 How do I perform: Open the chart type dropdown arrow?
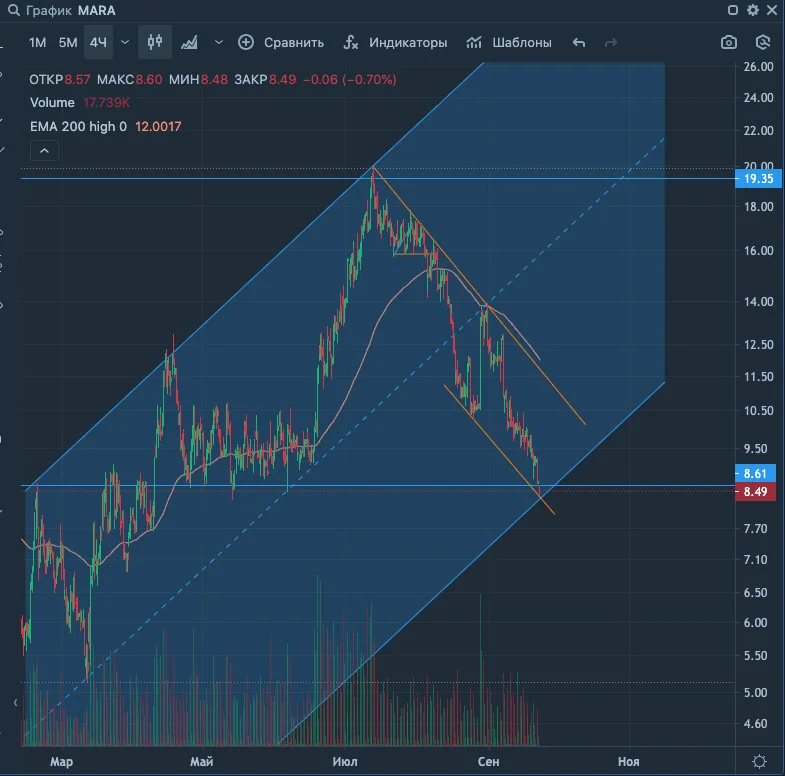pos(219,43)
